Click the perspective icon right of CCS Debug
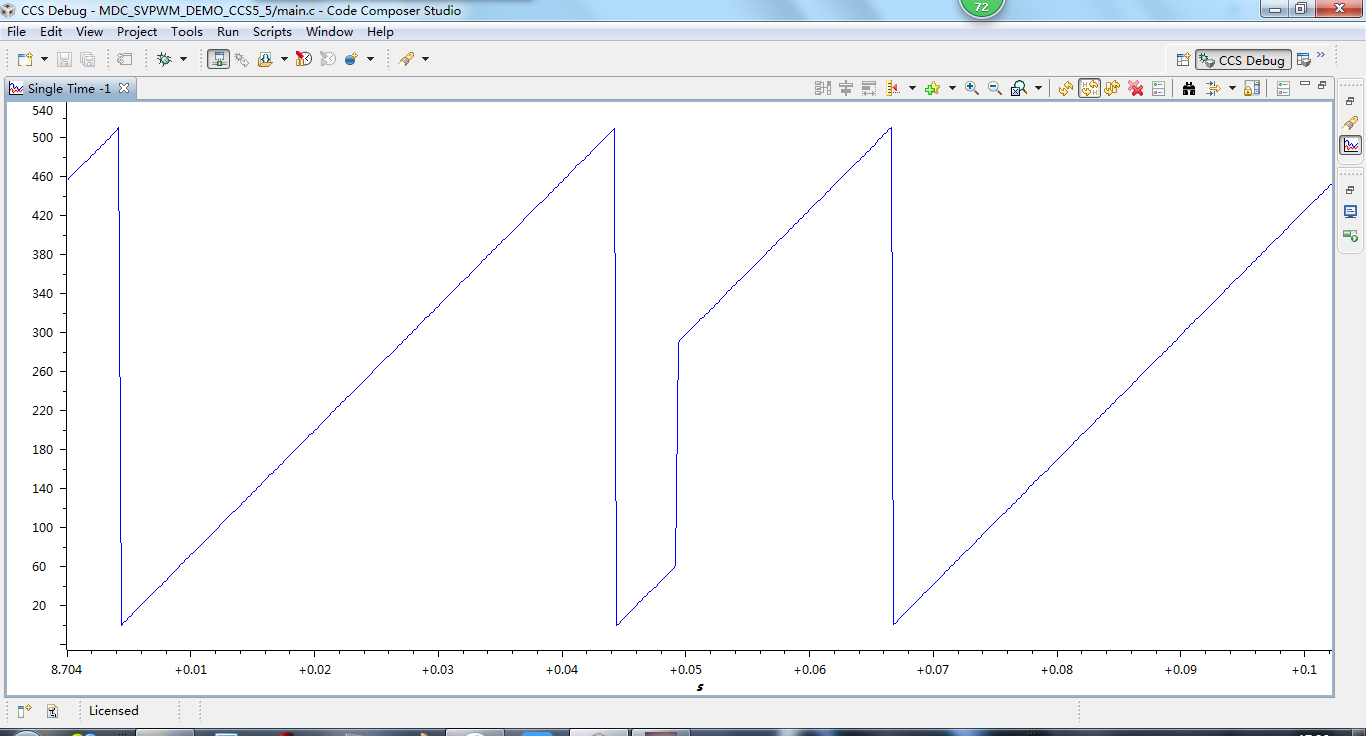 1304,60
